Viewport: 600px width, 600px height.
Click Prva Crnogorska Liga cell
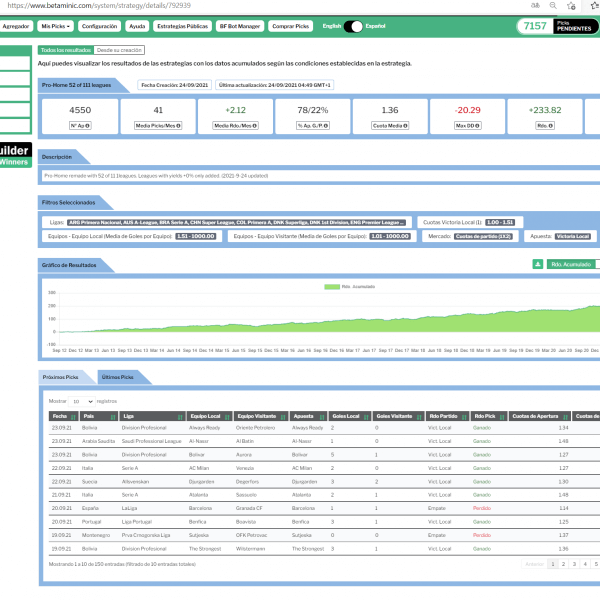(x=146, y=535)
